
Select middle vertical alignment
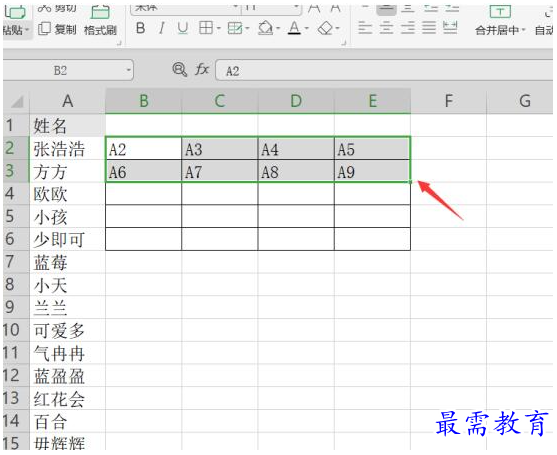tap(386, 9)
